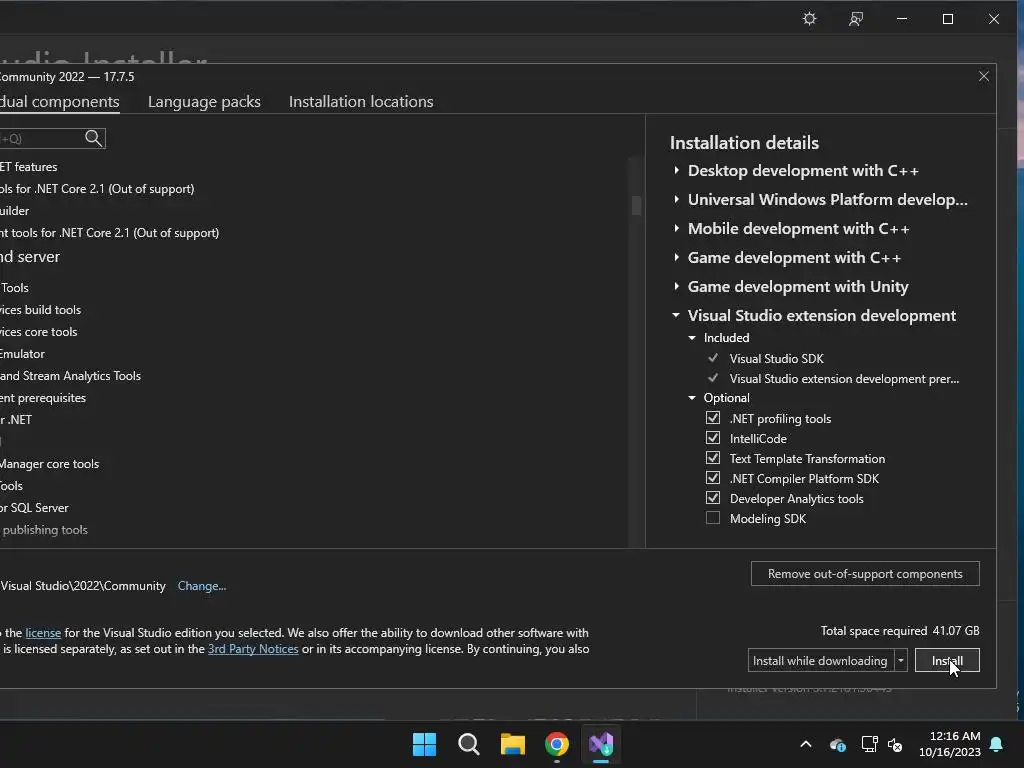
Task: Close the modify dialog with X
Action: tap(984, 76)
